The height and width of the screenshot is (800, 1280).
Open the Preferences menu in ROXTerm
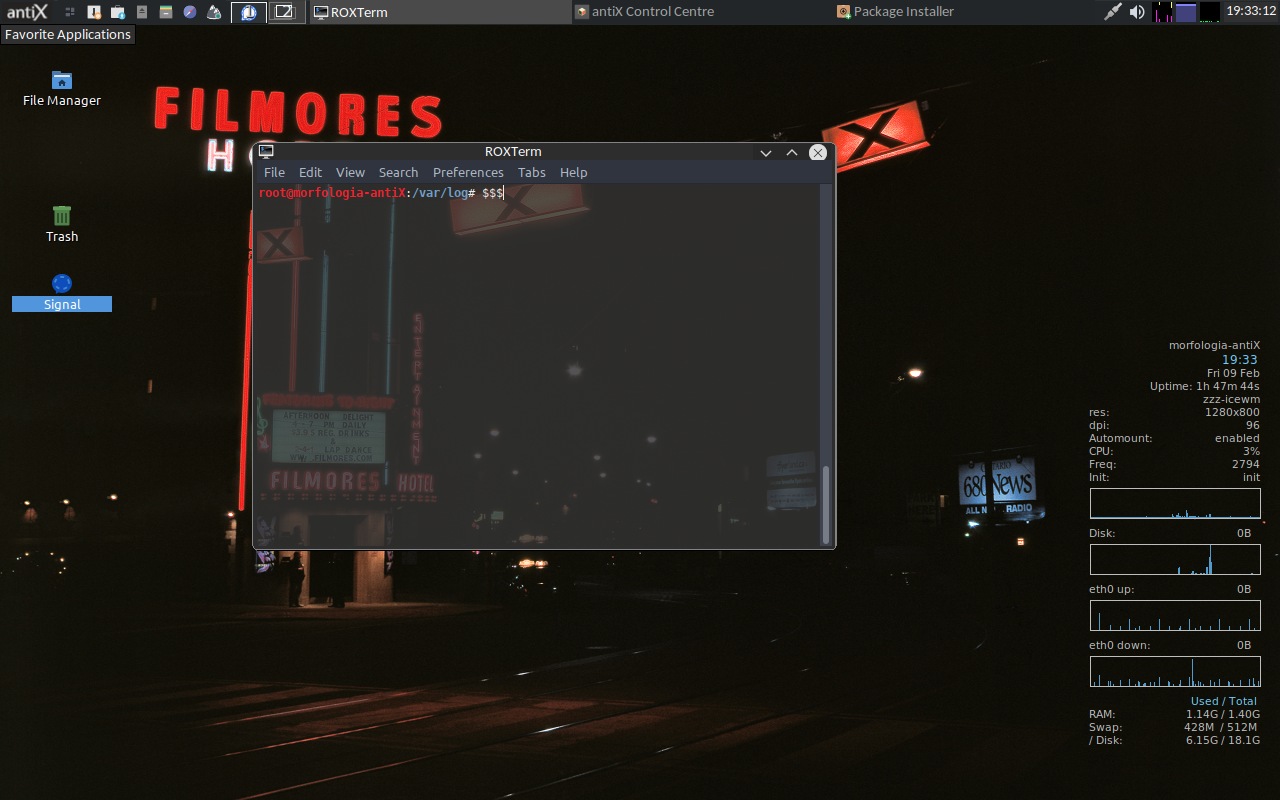[x=468, y=172]
